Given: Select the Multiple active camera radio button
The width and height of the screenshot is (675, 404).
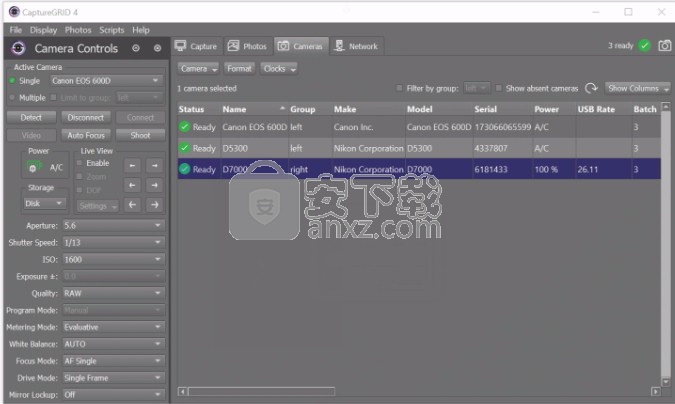Looking at the screenshot, I should click(x=12, y=98).
